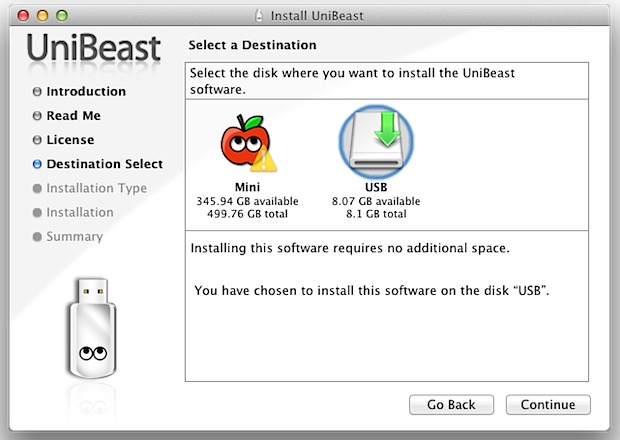Viewport: 620px width, 440px height.
Task: Select the USB drive destination icon
Action: tap(376, 142)
